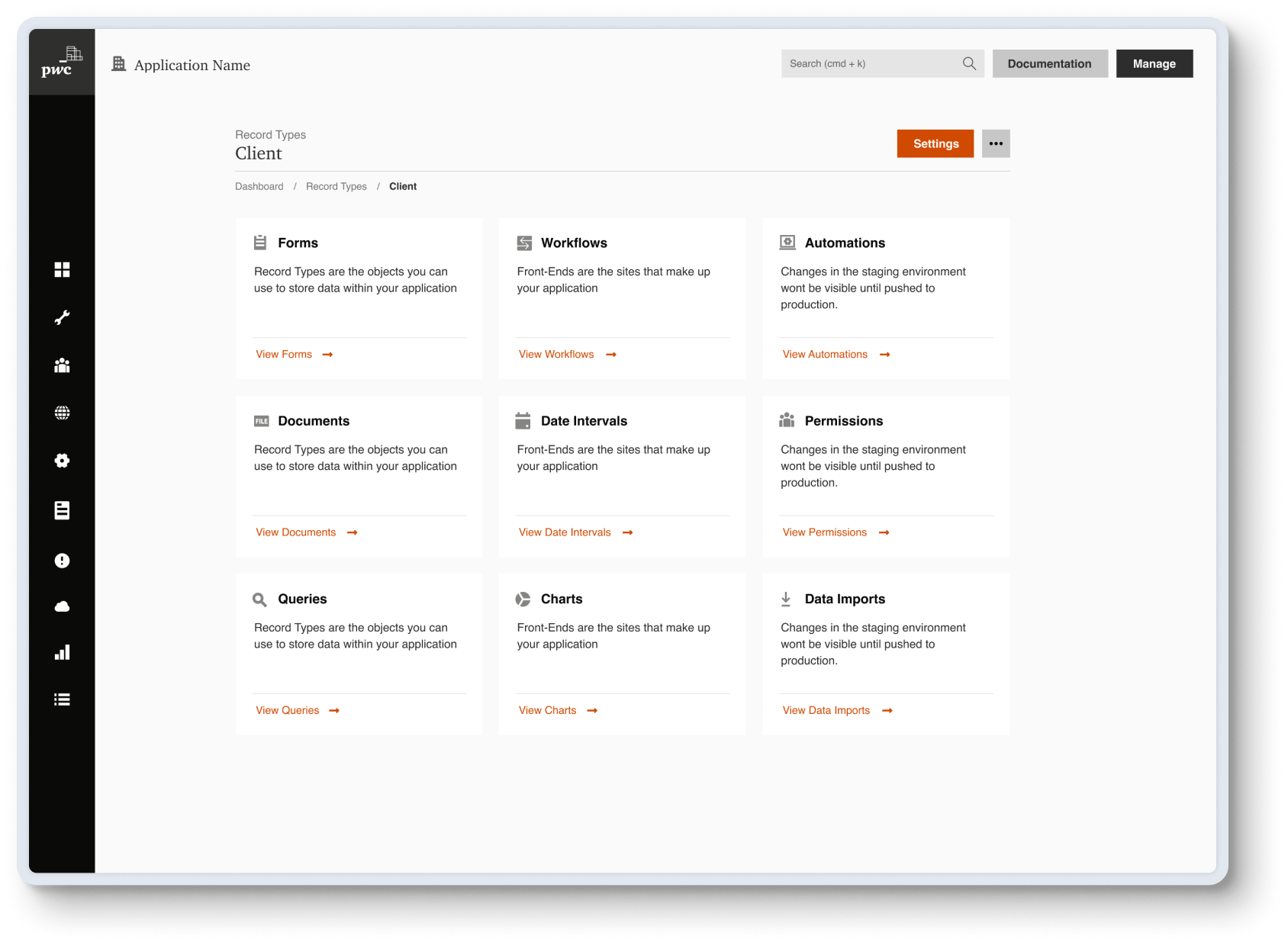The width and height of the screenshot is (1288, 945).
Task: Click the Data Imports download icon
Action: click(786, 599)
